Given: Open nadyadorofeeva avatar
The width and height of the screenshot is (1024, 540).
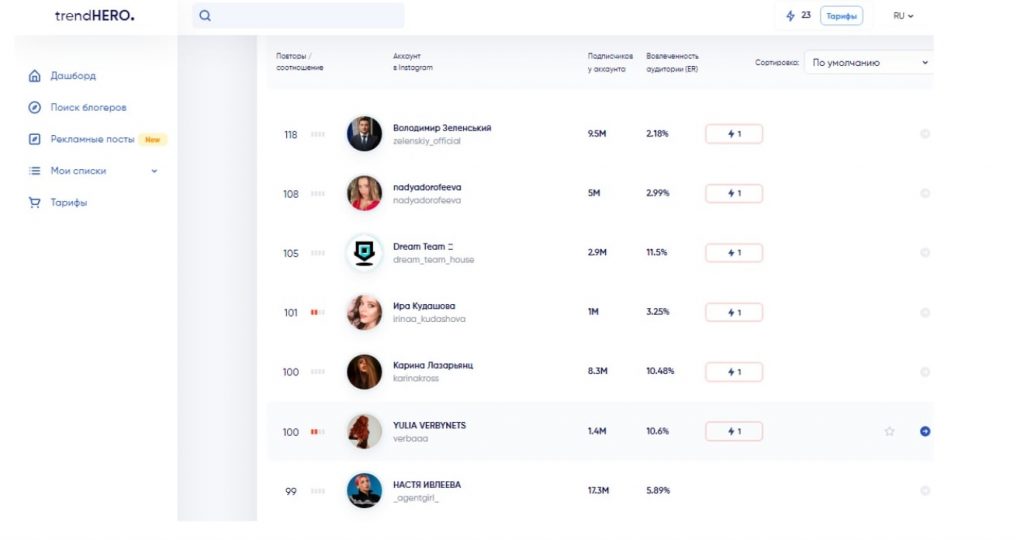Looking at the screenshot, I should (364, 193).
